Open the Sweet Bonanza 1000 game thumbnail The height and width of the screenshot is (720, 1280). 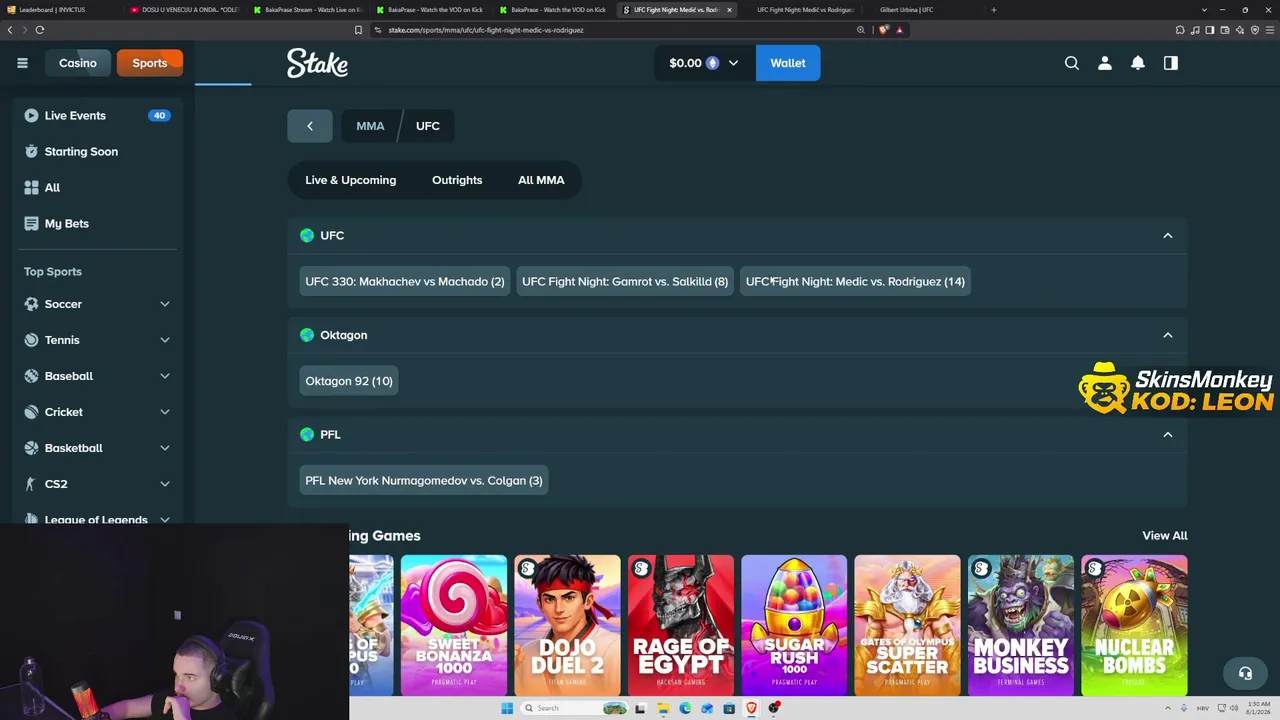pos(454,625)
